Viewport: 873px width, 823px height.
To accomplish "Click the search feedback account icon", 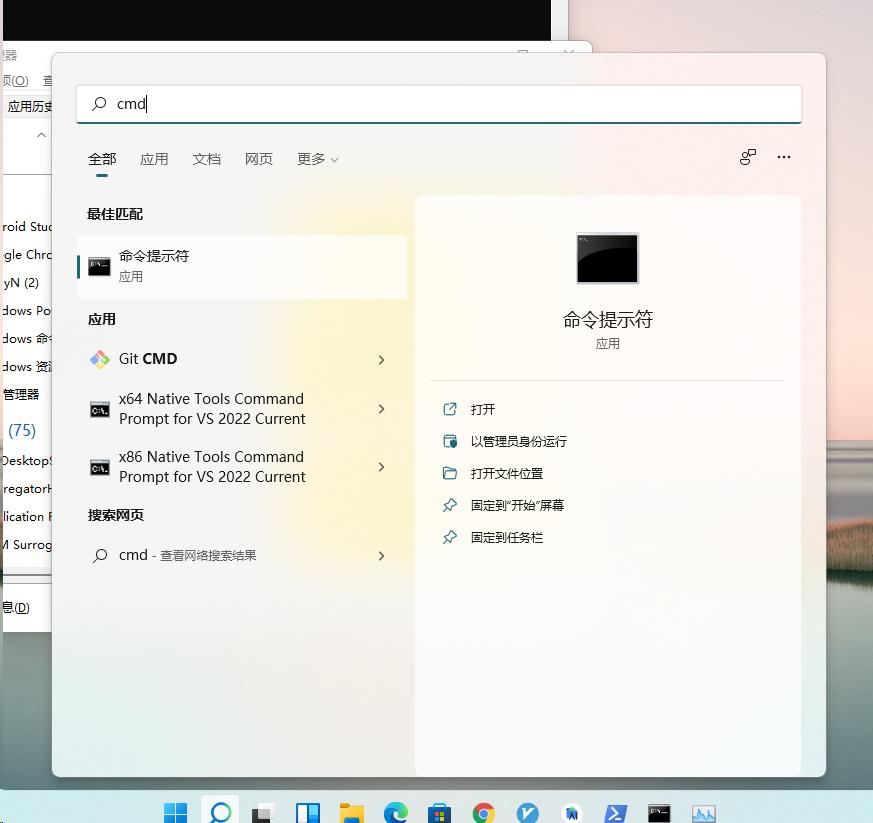I will click(x=747, y=157).
